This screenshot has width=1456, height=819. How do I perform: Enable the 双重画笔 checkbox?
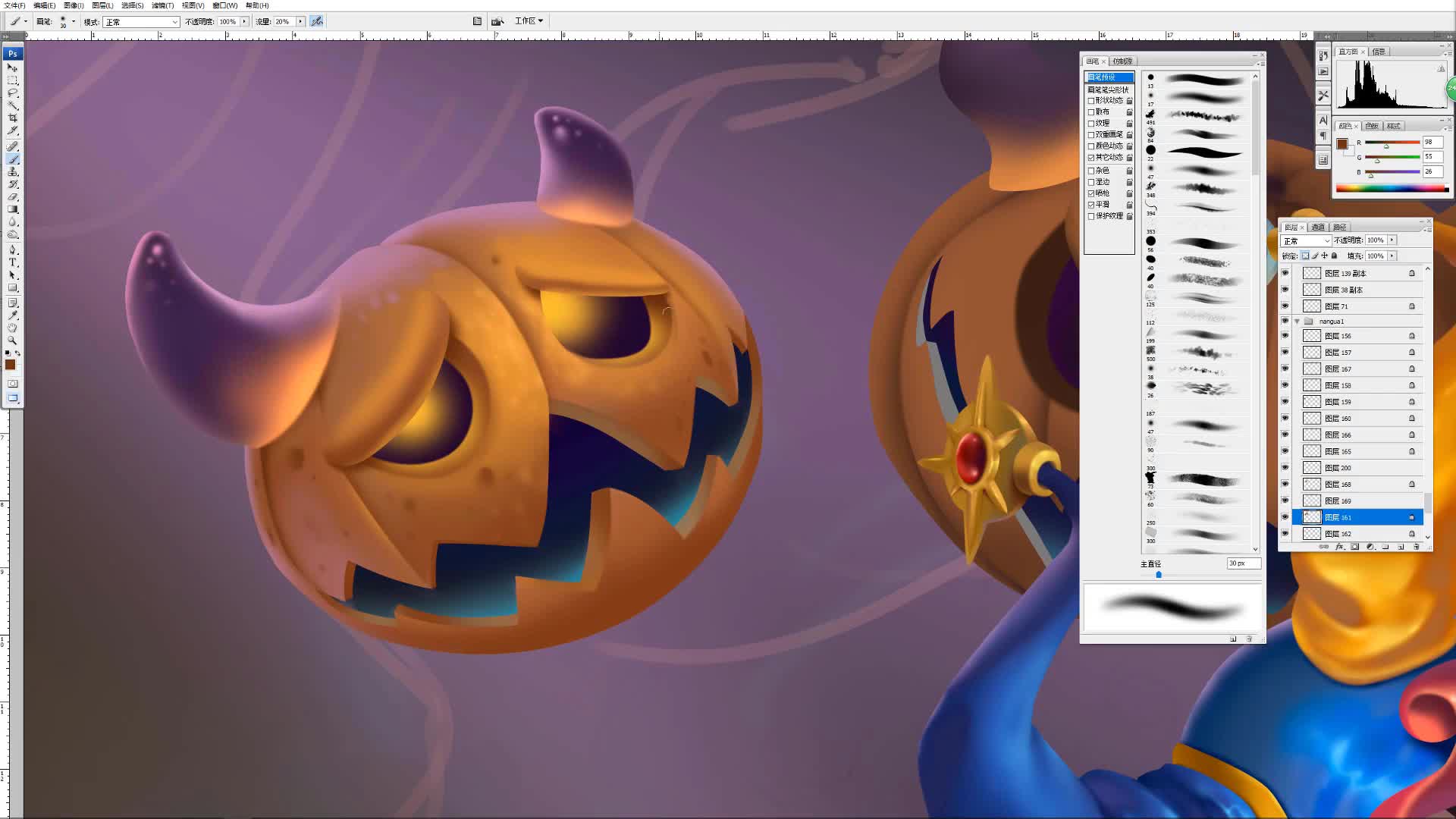click(1091, 135)
